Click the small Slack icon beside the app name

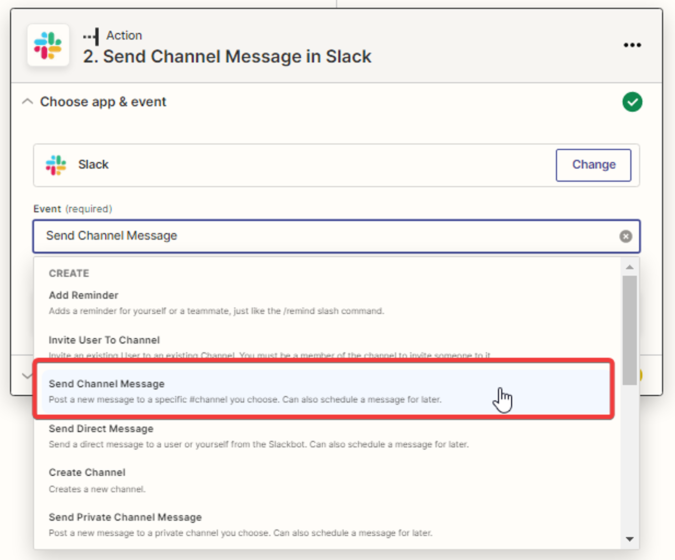56,165
